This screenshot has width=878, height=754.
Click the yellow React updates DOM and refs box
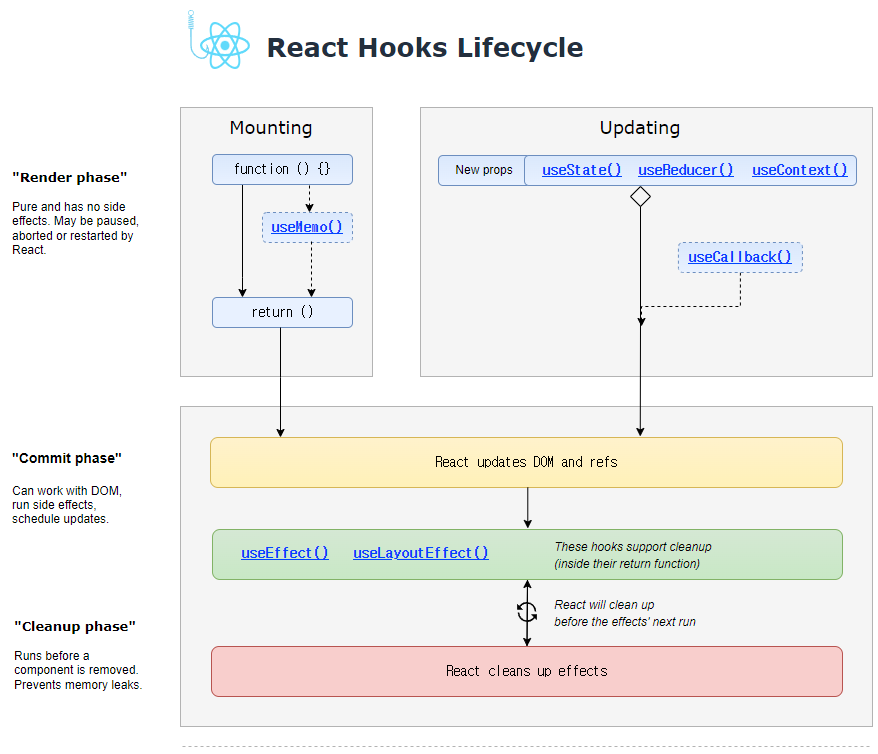tap(526, 462)
